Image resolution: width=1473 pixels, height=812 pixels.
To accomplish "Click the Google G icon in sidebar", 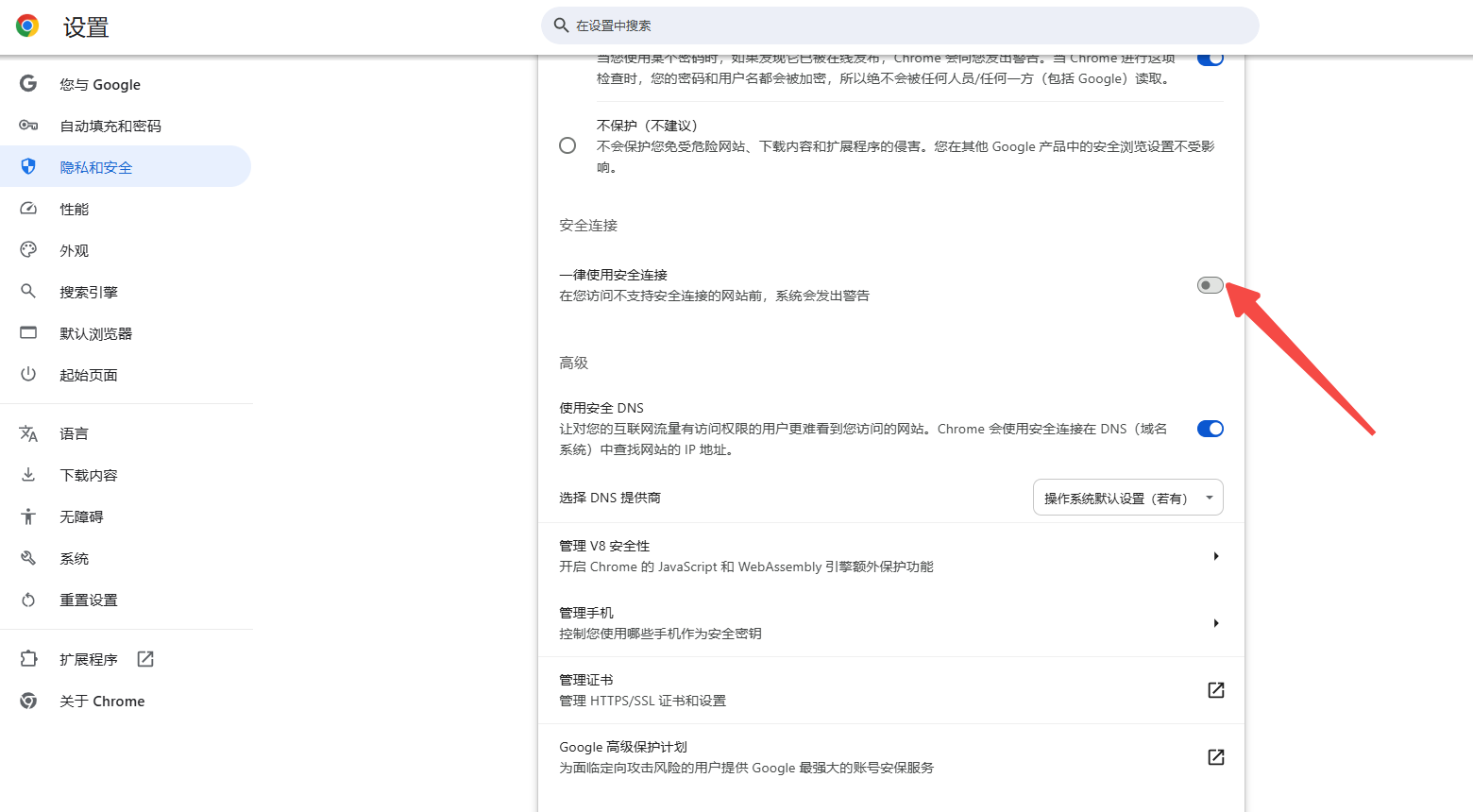I will click(x=28, y=84).
